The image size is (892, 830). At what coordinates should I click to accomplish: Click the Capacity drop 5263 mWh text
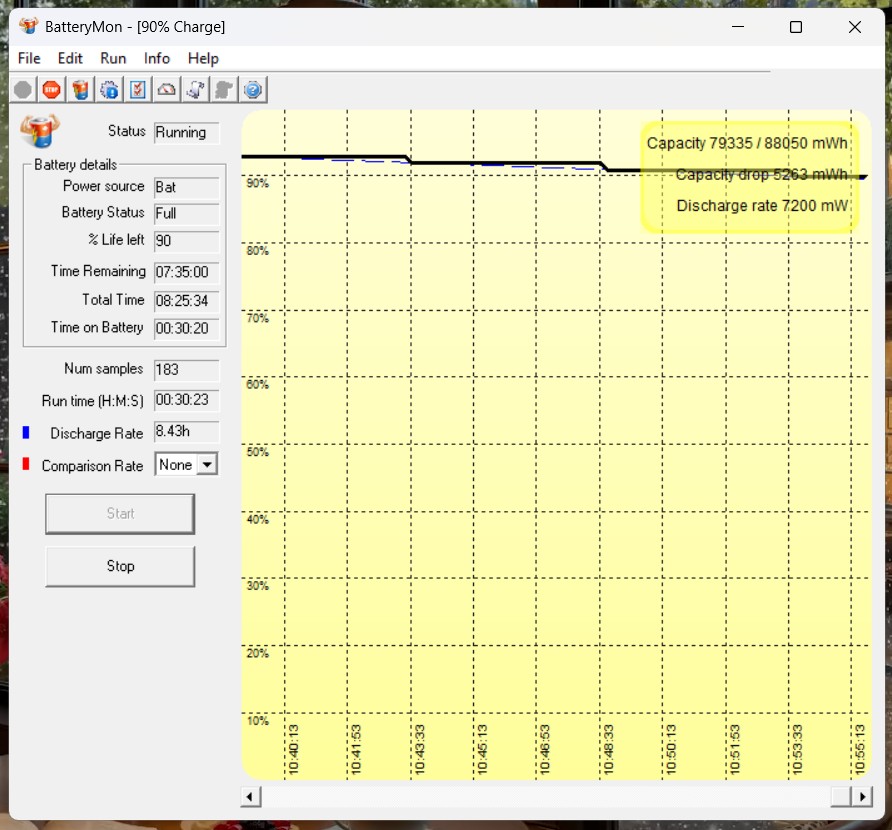[762, 174]
